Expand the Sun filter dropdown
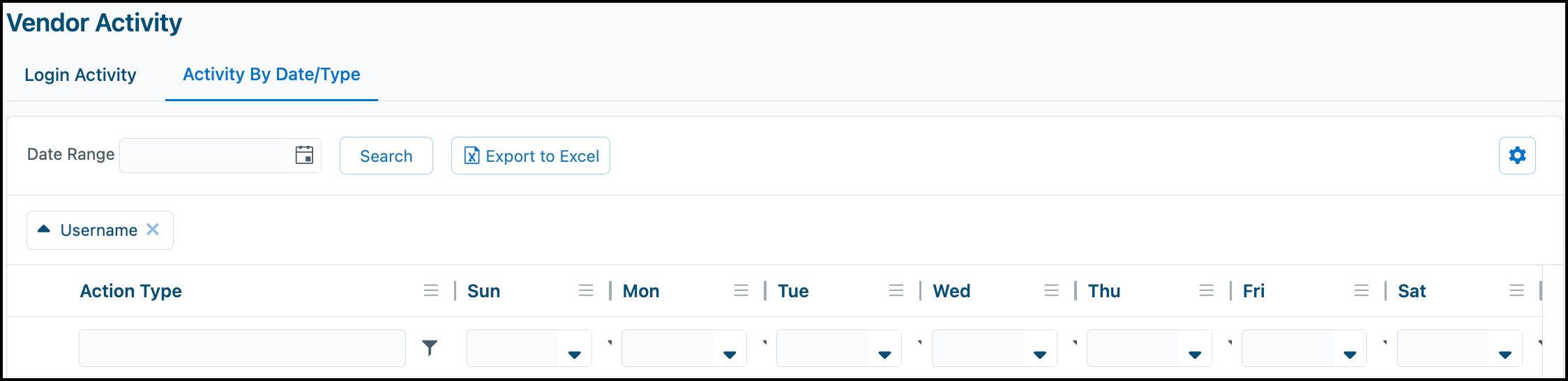The width and height of the screenshot is (1568, 381). (575, 354)
